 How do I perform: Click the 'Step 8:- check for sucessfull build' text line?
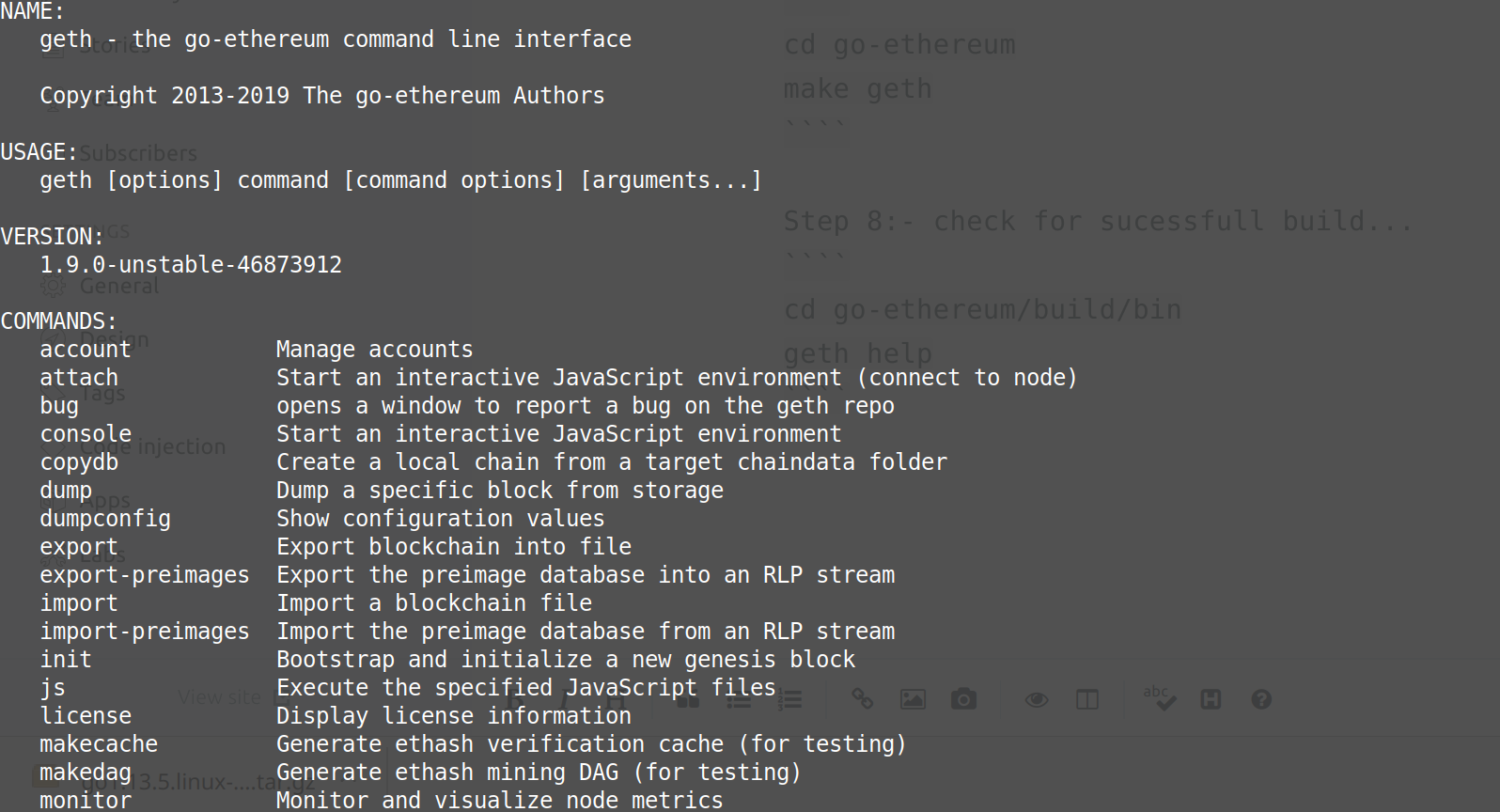(x=1097, y=222)
